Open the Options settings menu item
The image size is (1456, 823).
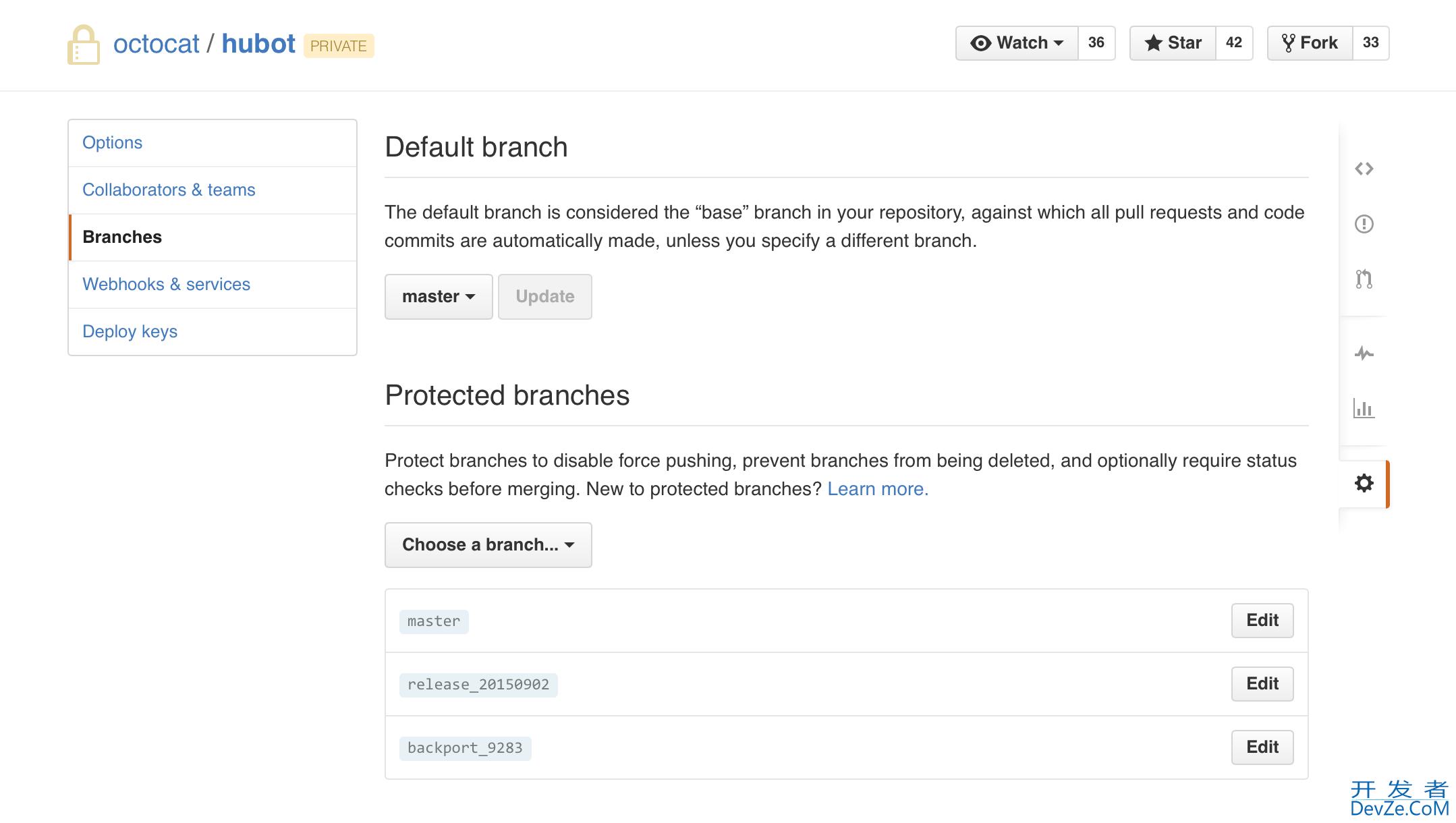click(213, 143)
